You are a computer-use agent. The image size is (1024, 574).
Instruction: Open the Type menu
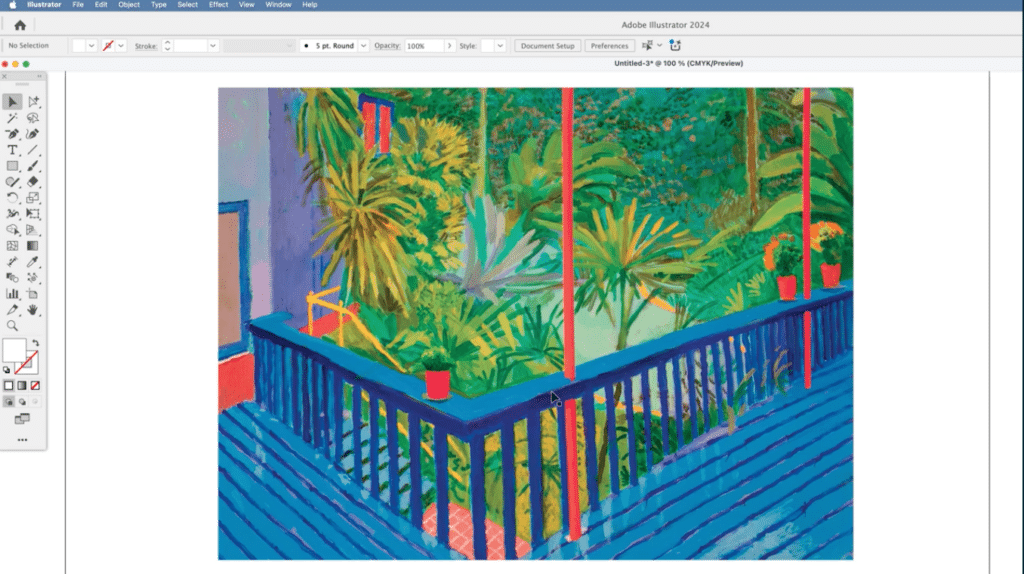point(159,5)
